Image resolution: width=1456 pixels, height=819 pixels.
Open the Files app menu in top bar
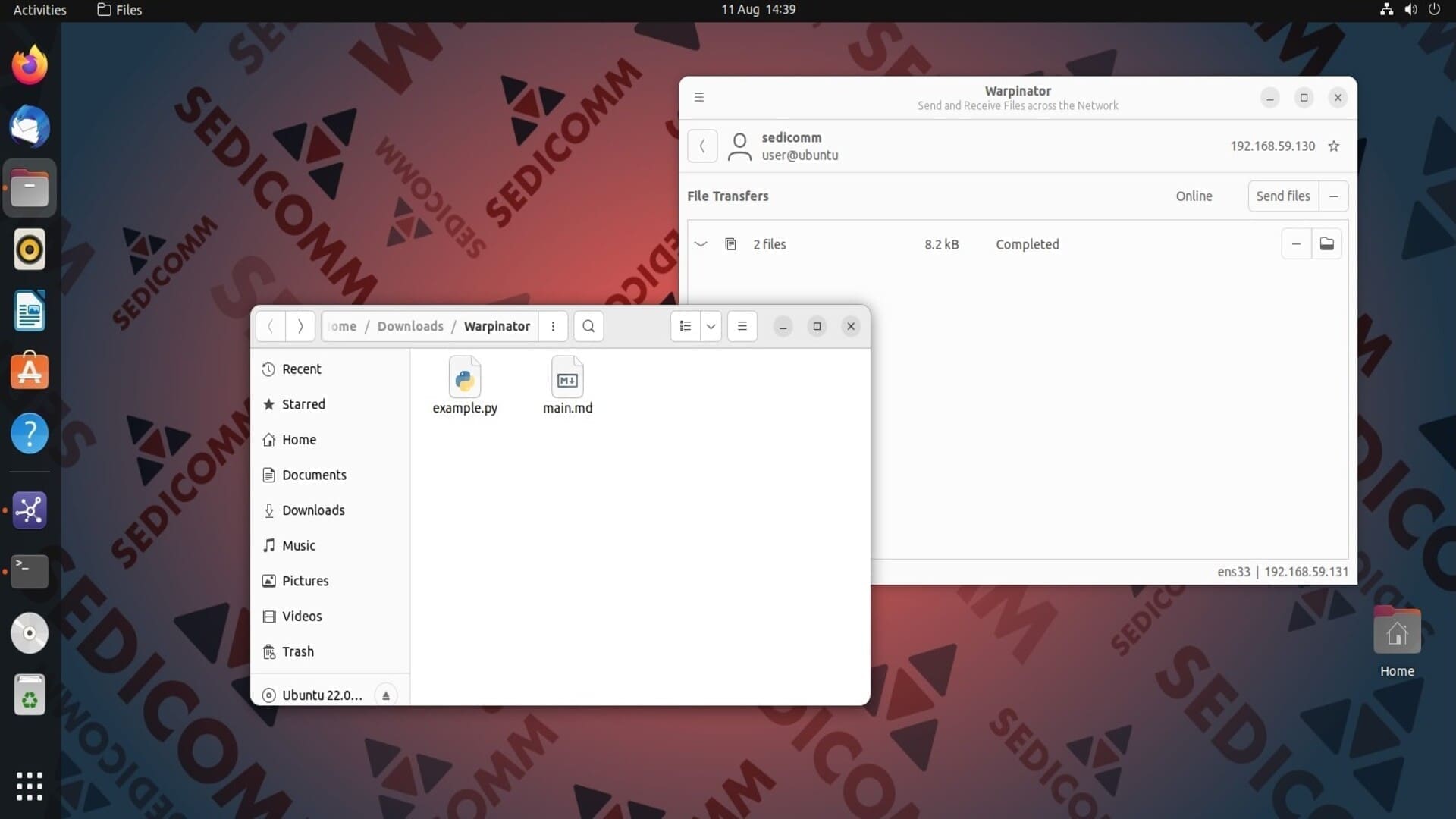(x=120, y=10)
